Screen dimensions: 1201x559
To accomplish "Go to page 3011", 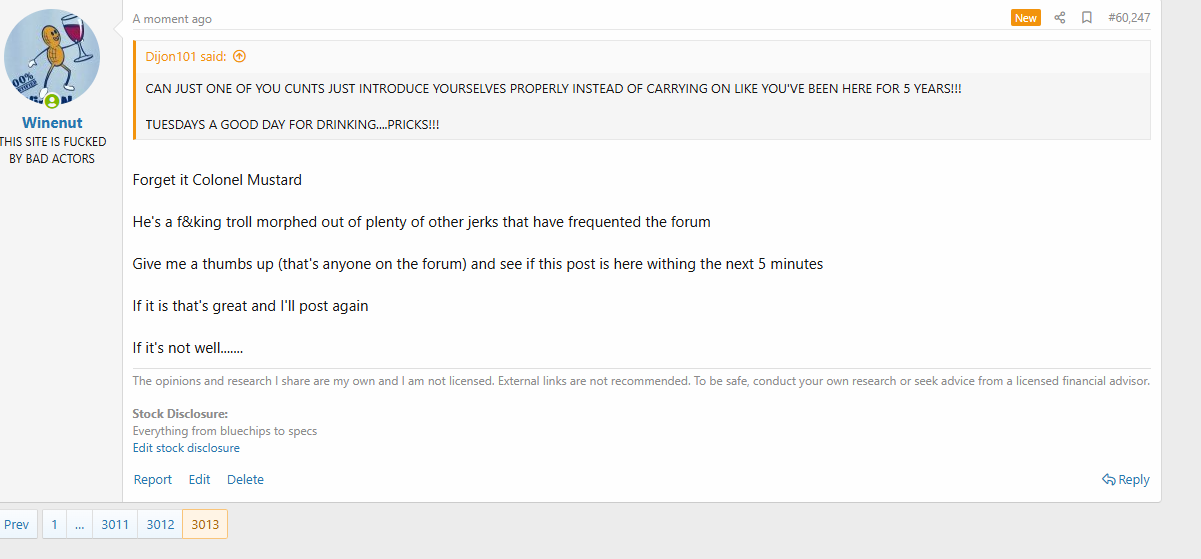I will coord(115,524).
